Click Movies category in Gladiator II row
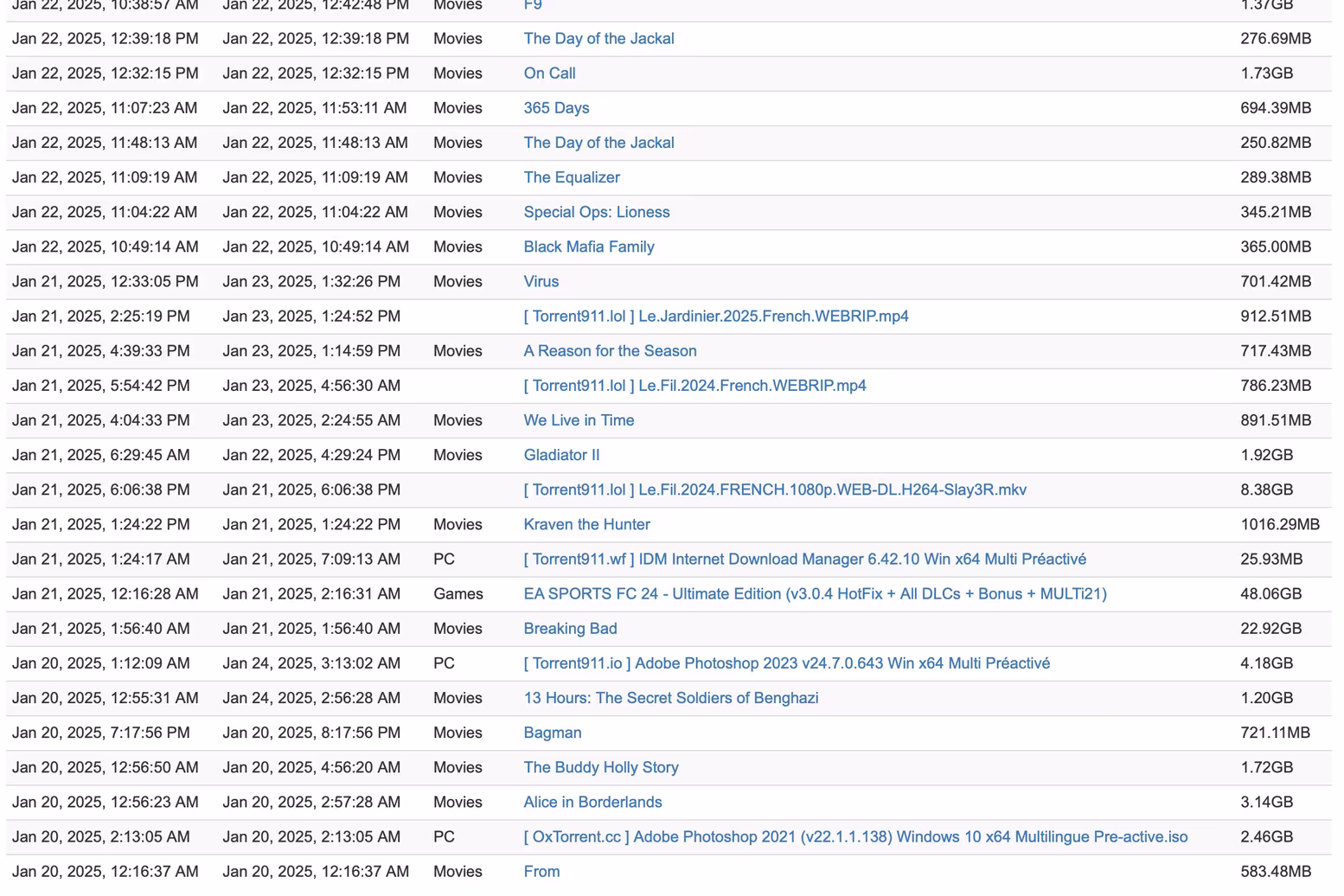This screenshot has height=896, width=1344. (x=458, y=454)
